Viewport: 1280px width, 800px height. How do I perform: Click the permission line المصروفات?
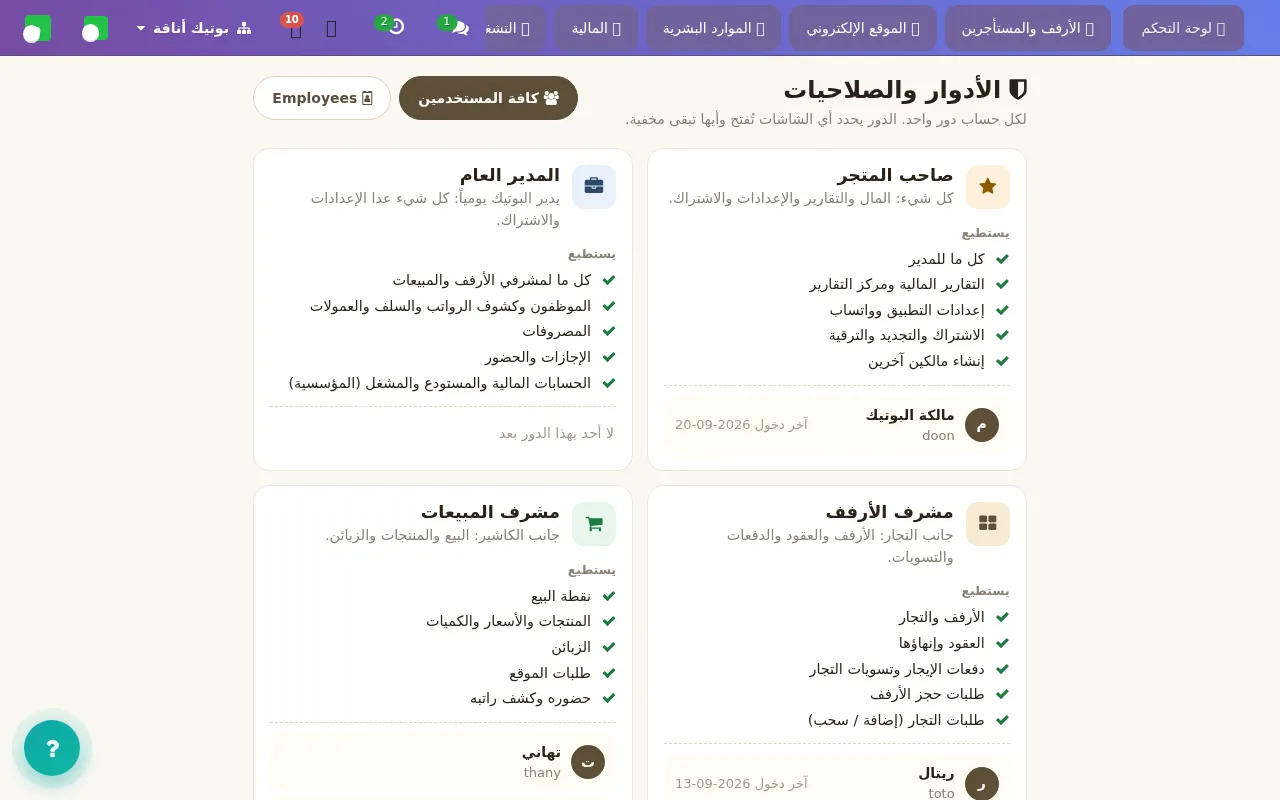[x=556, y=331]
